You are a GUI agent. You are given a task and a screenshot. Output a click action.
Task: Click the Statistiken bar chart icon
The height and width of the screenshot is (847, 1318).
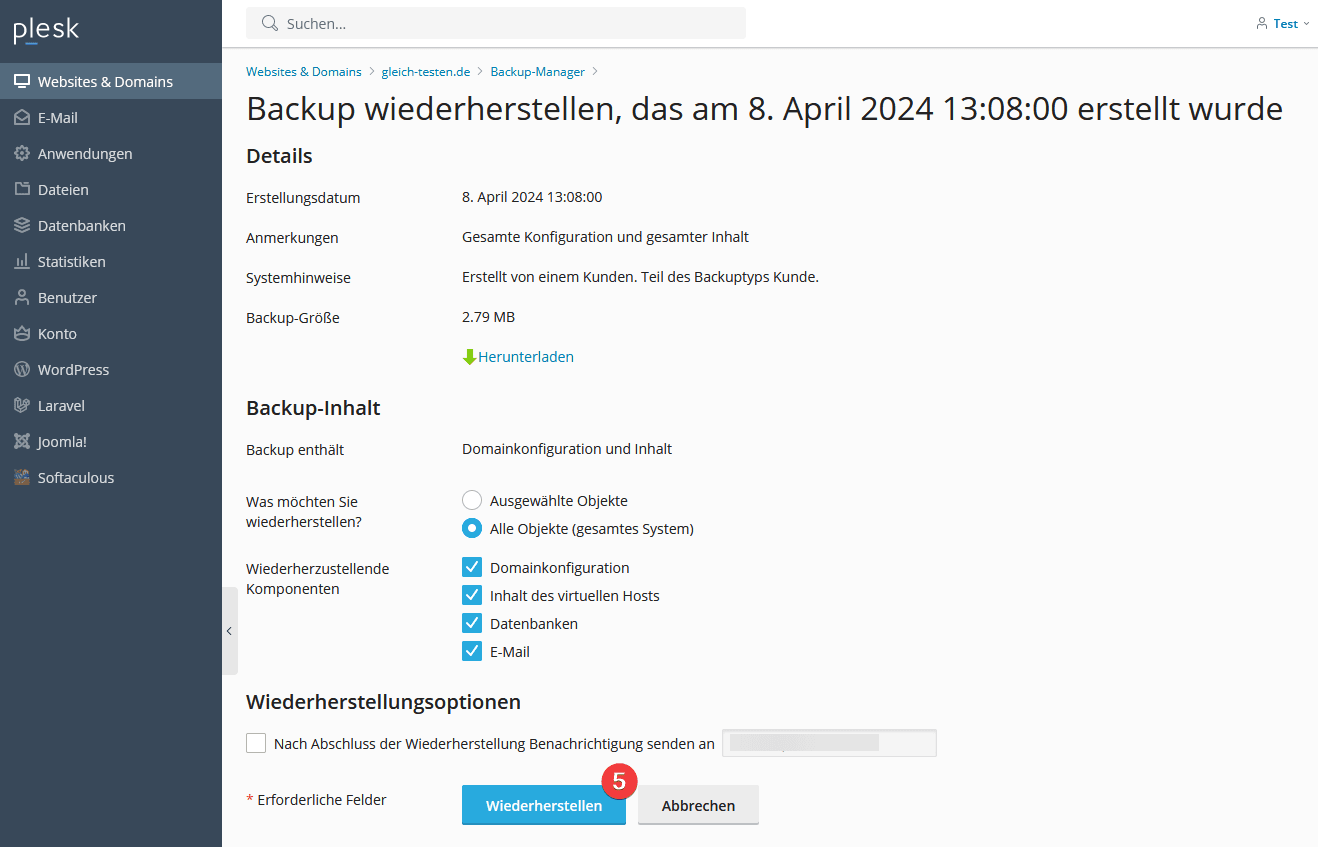(22, 262)
